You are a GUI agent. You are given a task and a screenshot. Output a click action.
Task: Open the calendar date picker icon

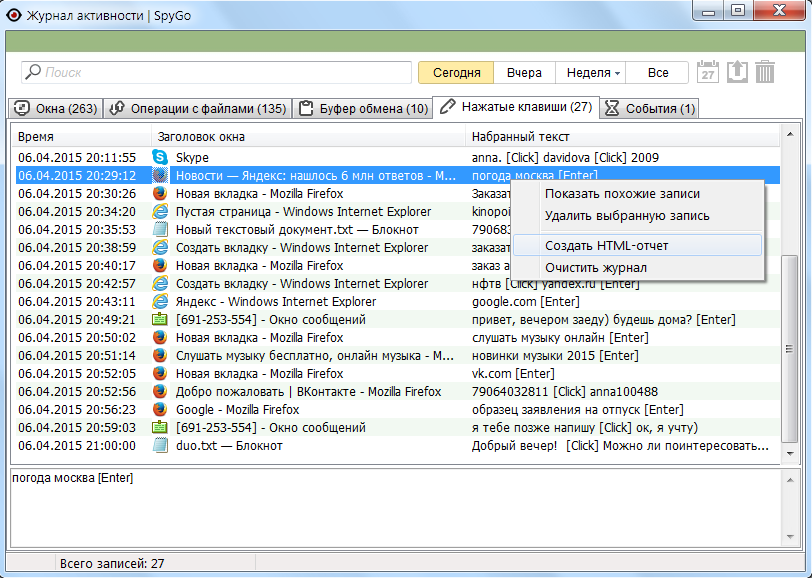pos(707,72)
